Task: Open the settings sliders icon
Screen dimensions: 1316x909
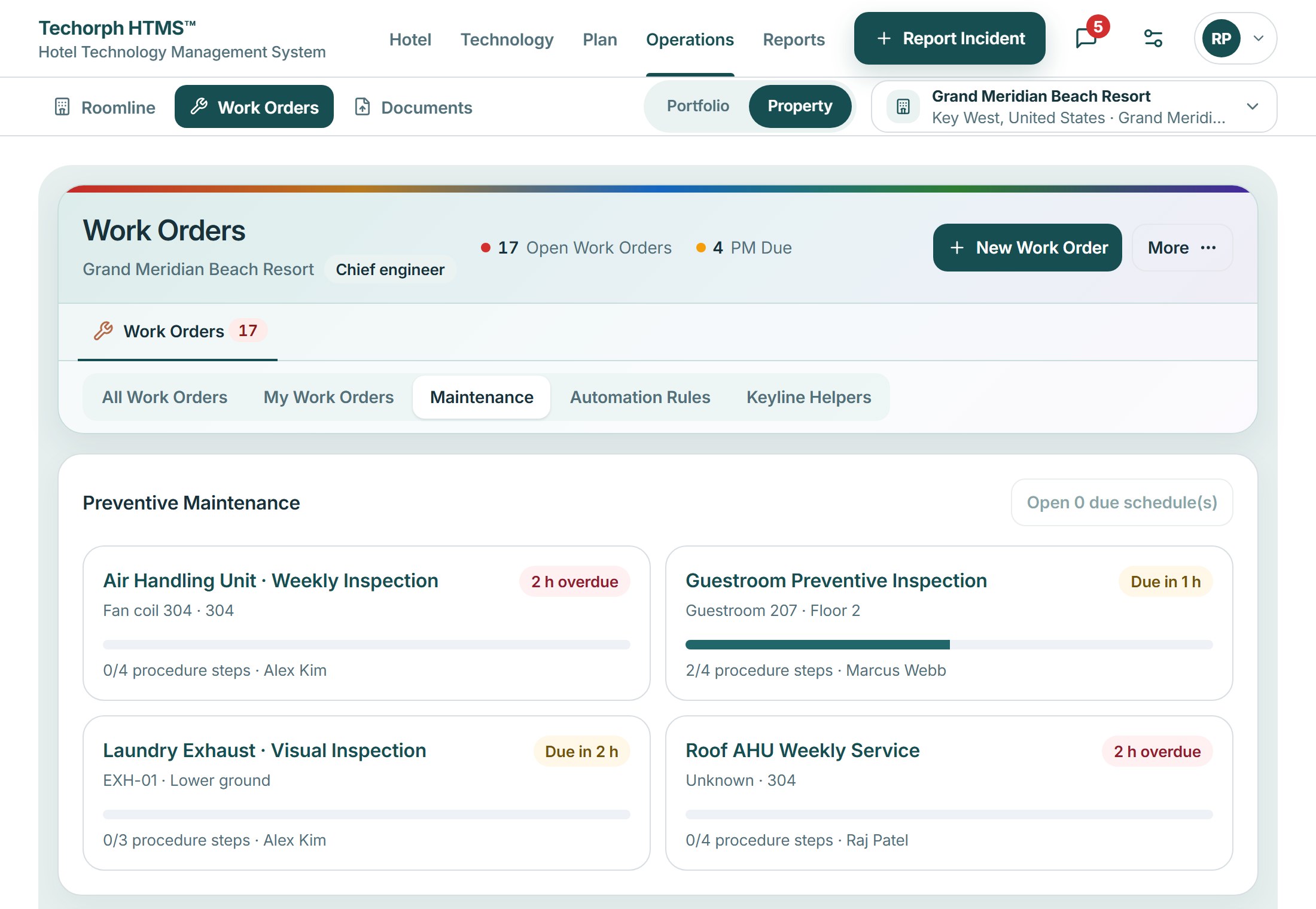Action: 1153,38
